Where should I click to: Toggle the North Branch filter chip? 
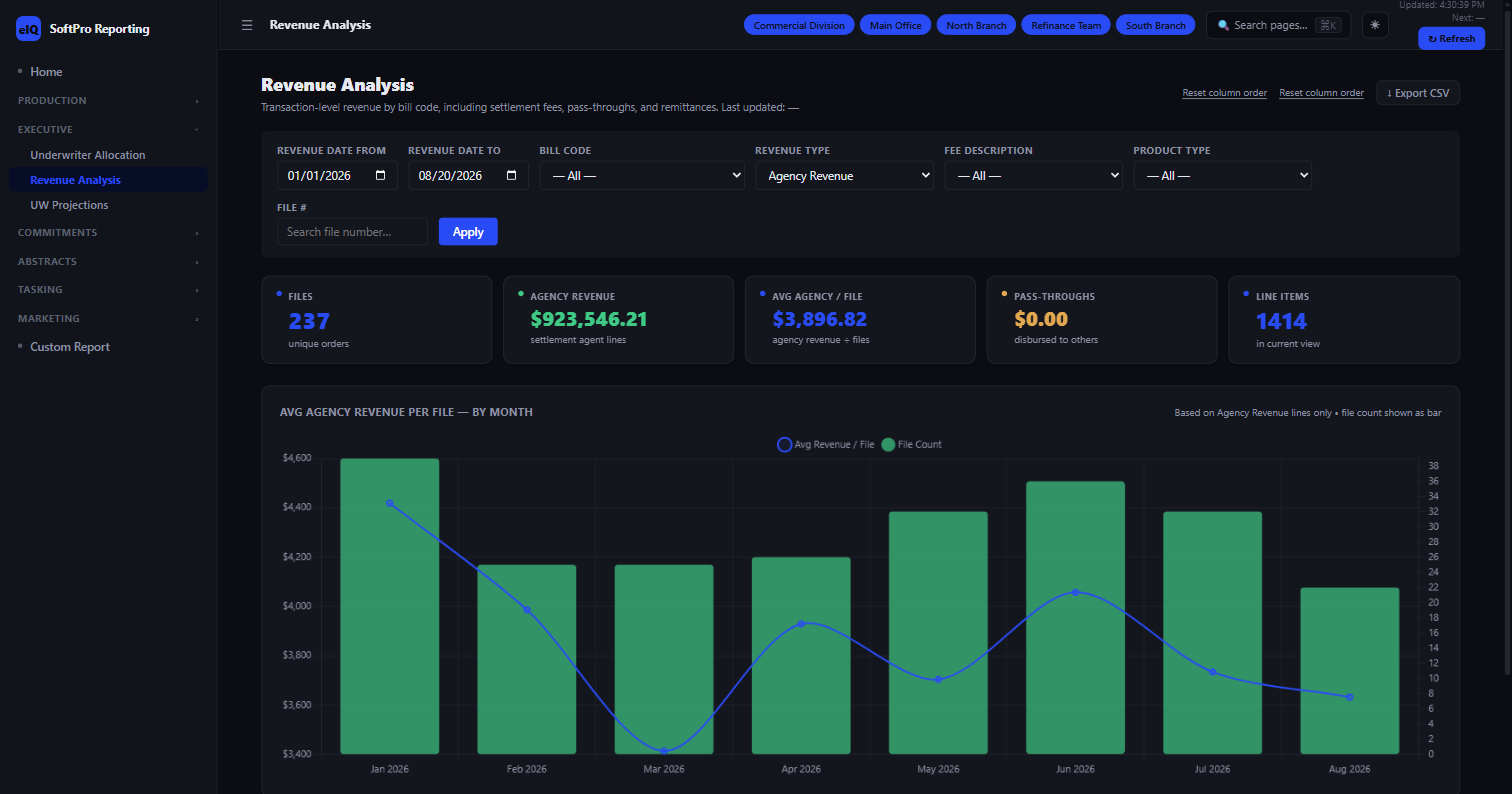[976, 25]
